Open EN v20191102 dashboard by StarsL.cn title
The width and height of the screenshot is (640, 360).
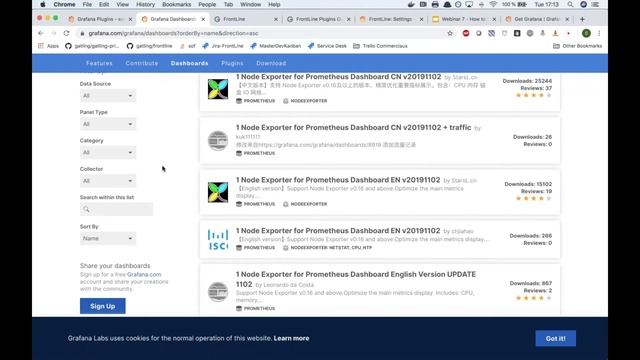(x=338, y=180)
